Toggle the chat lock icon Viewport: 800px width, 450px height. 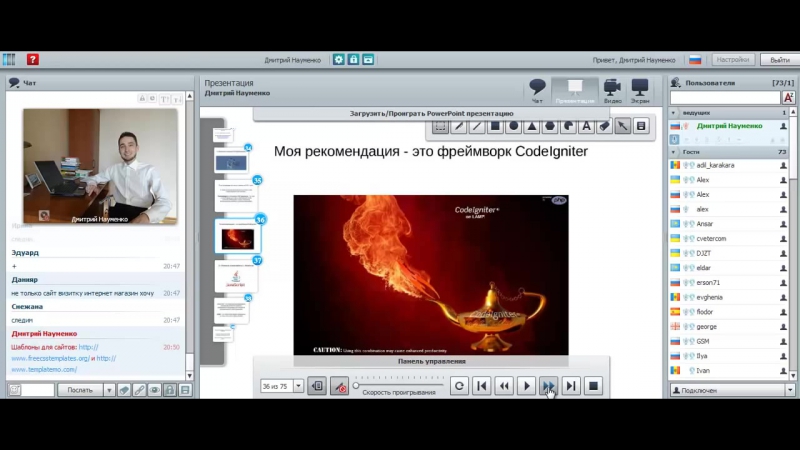pyautogui.click(x=170, y=390)
